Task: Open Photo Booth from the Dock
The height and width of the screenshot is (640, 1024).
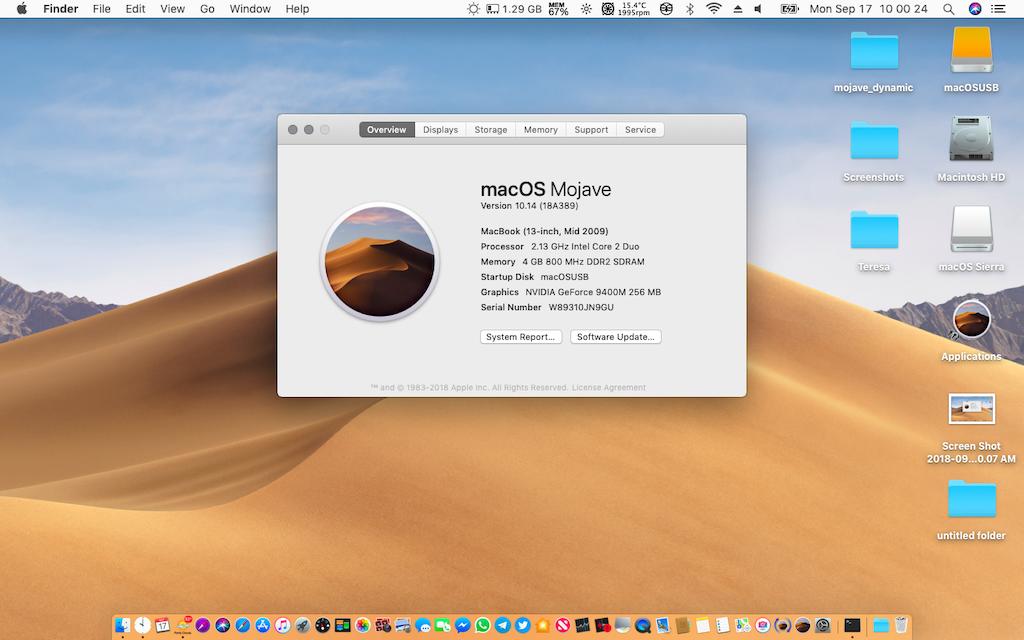Action: (383, 626)
